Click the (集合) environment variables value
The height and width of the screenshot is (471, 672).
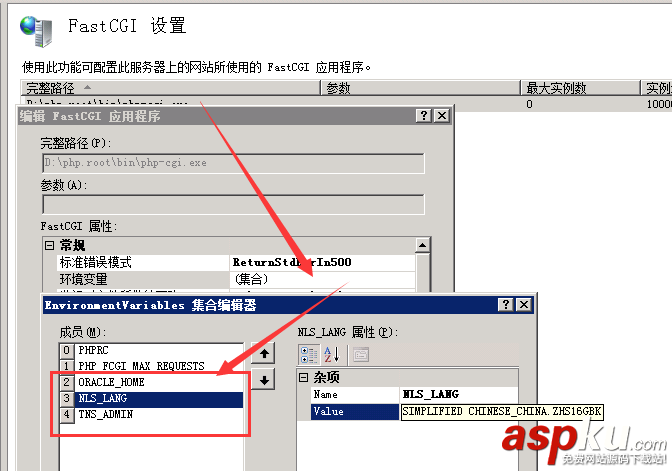click(323, 279)
